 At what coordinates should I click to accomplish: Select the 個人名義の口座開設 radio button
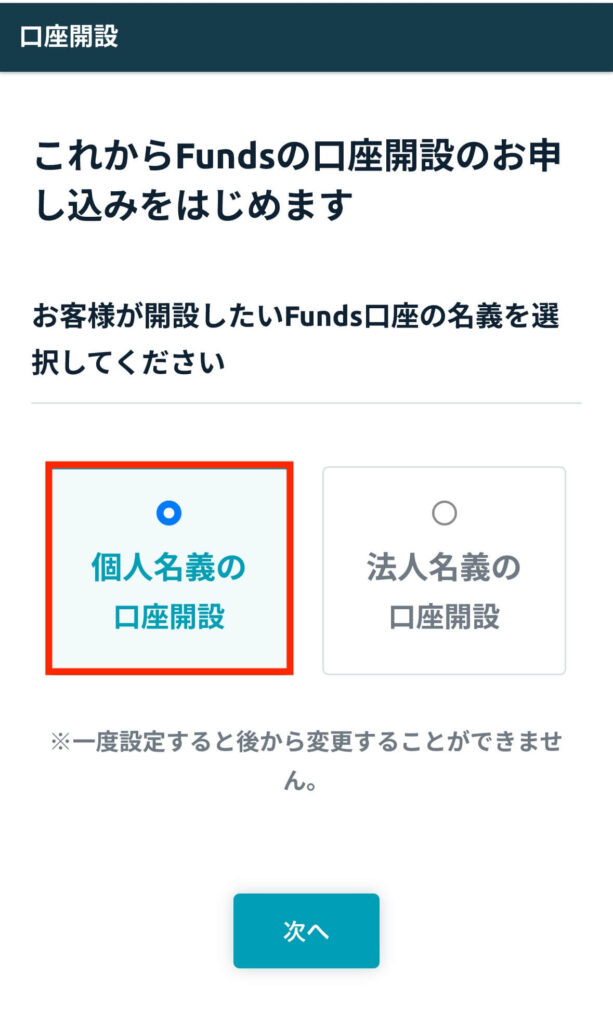click(168, 513)
